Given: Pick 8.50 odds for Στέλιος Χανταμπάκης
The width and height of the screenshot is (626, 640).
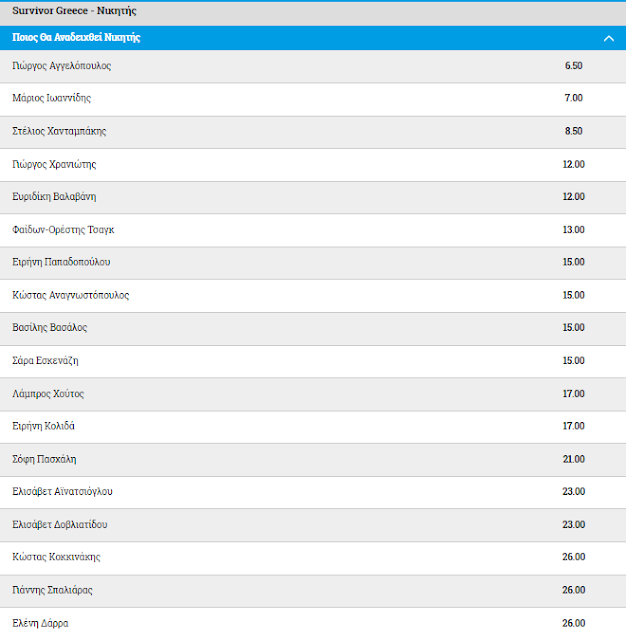Looking at the screenshot, I should (573, 131).
